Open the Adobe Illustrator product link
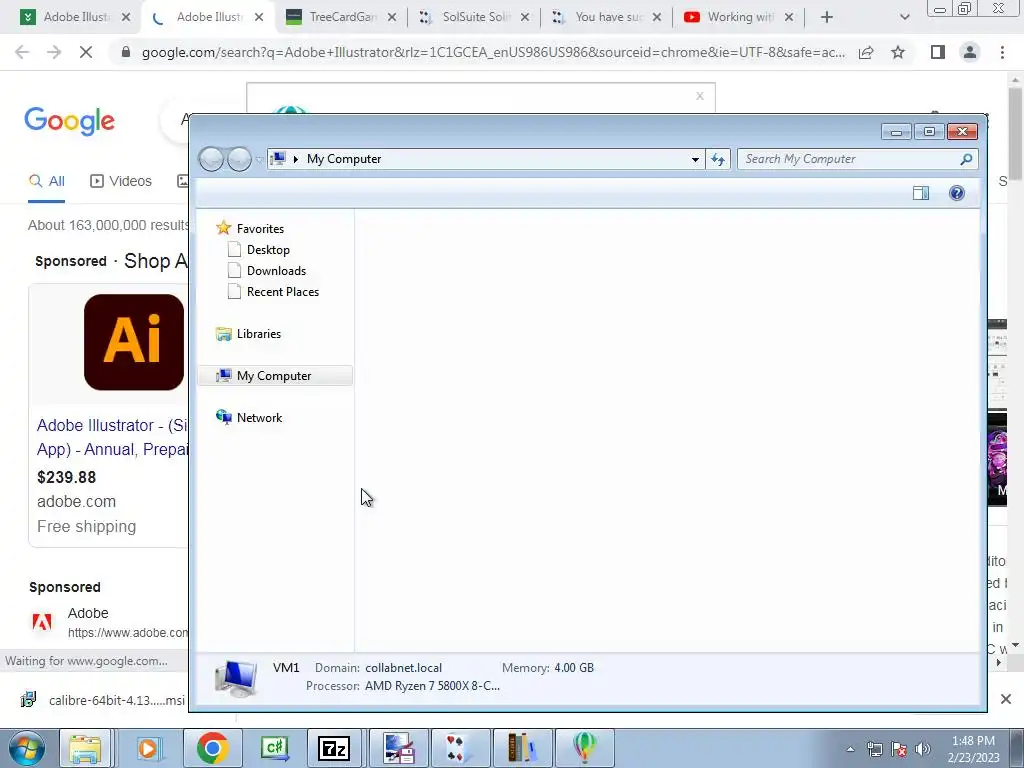Screen dimensions: 1024x768 (112, 437)
